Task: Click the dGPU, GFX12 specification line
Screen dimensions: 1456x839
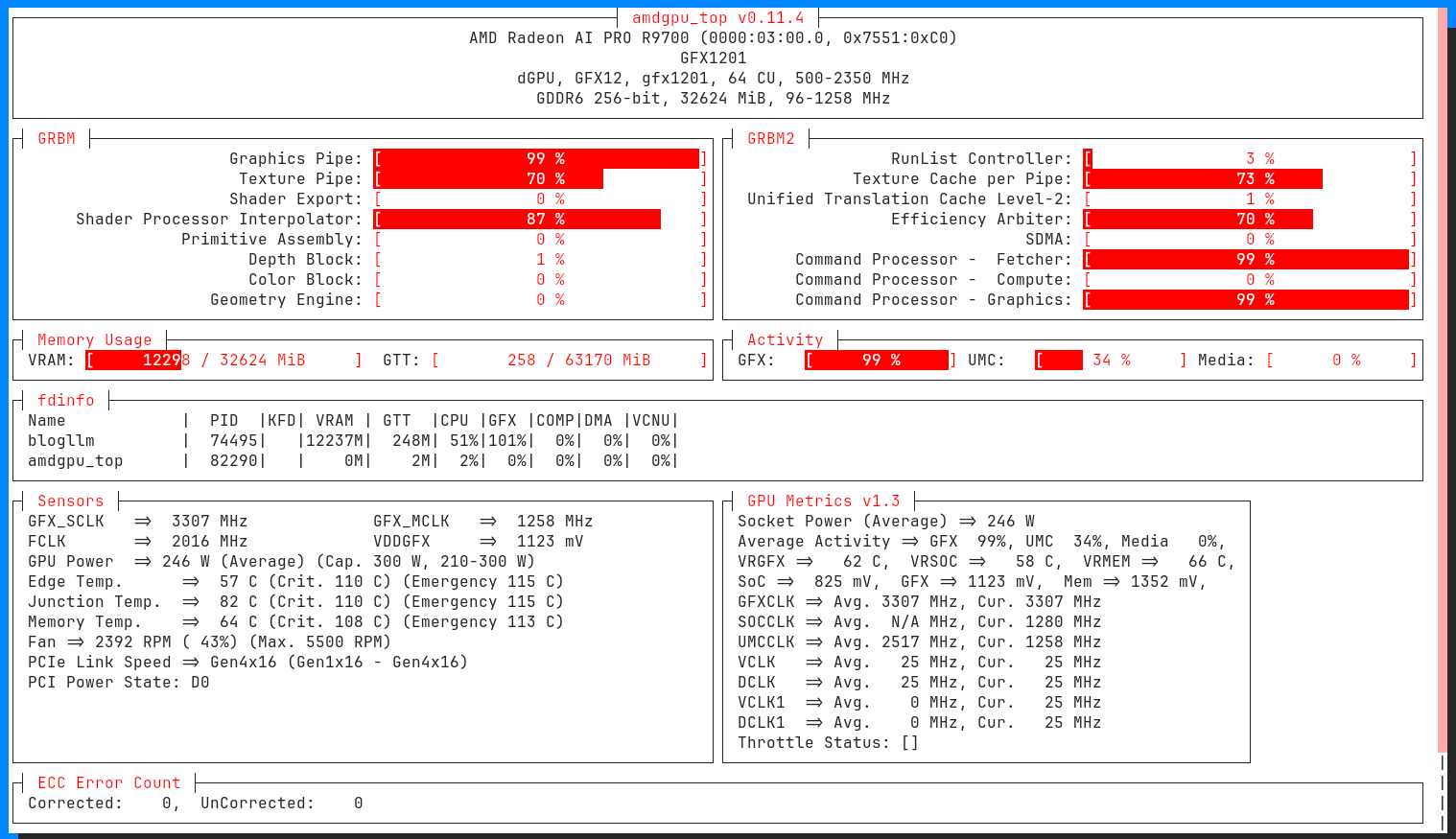Action: pyautogui.click(x=713, y=78)
